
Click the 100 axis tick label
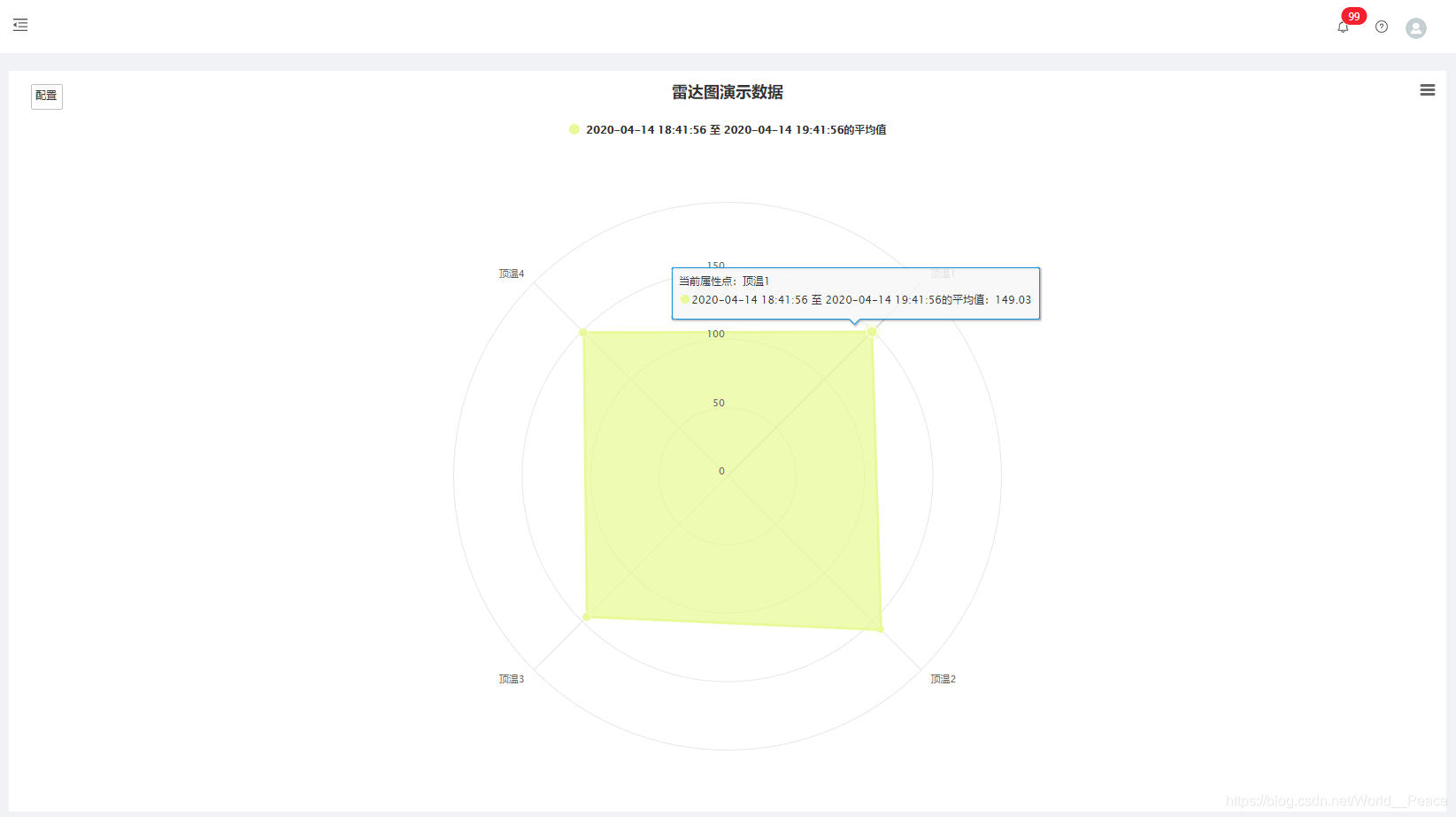pos(716,334)
